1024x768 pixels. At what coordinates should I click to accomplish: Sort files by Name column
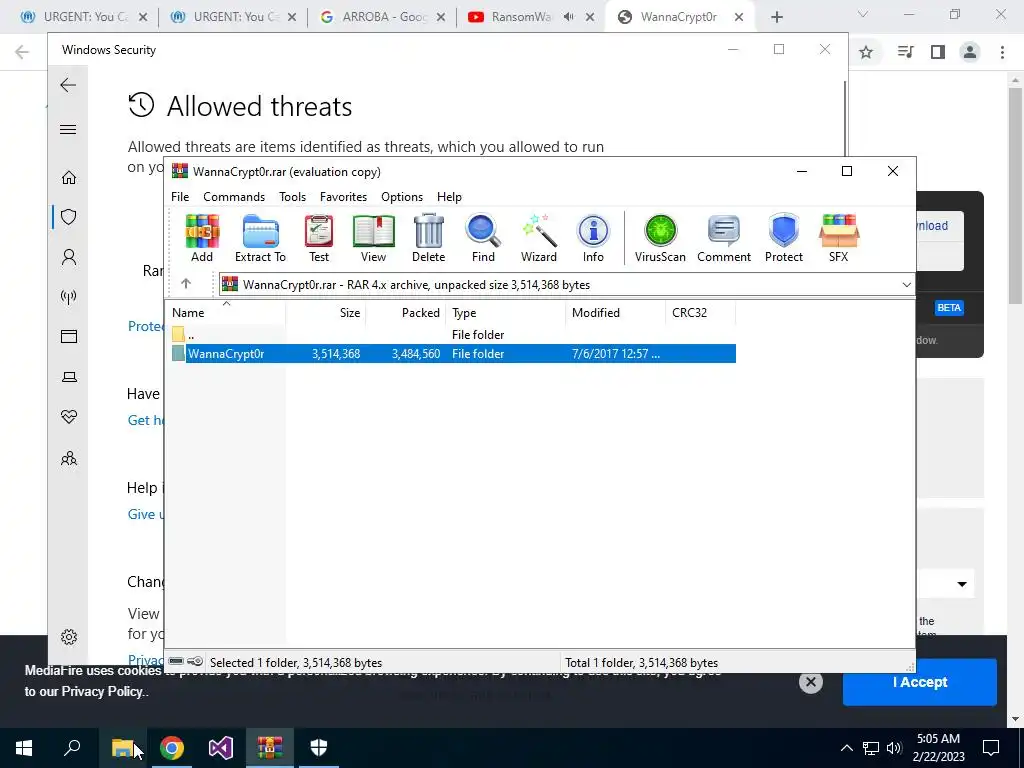225,313
